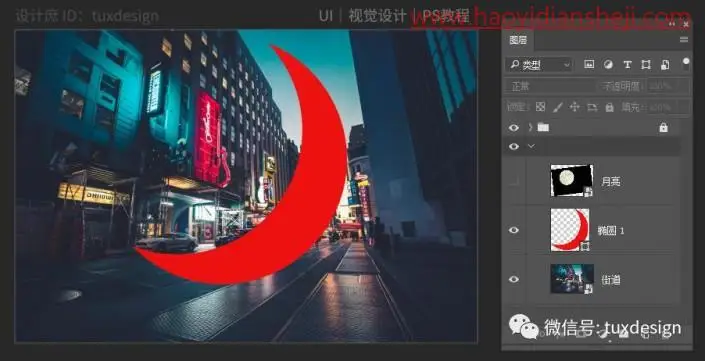Hide the 椭圆 1 layer
Screen dimensions: 705x361
(513, 230)
